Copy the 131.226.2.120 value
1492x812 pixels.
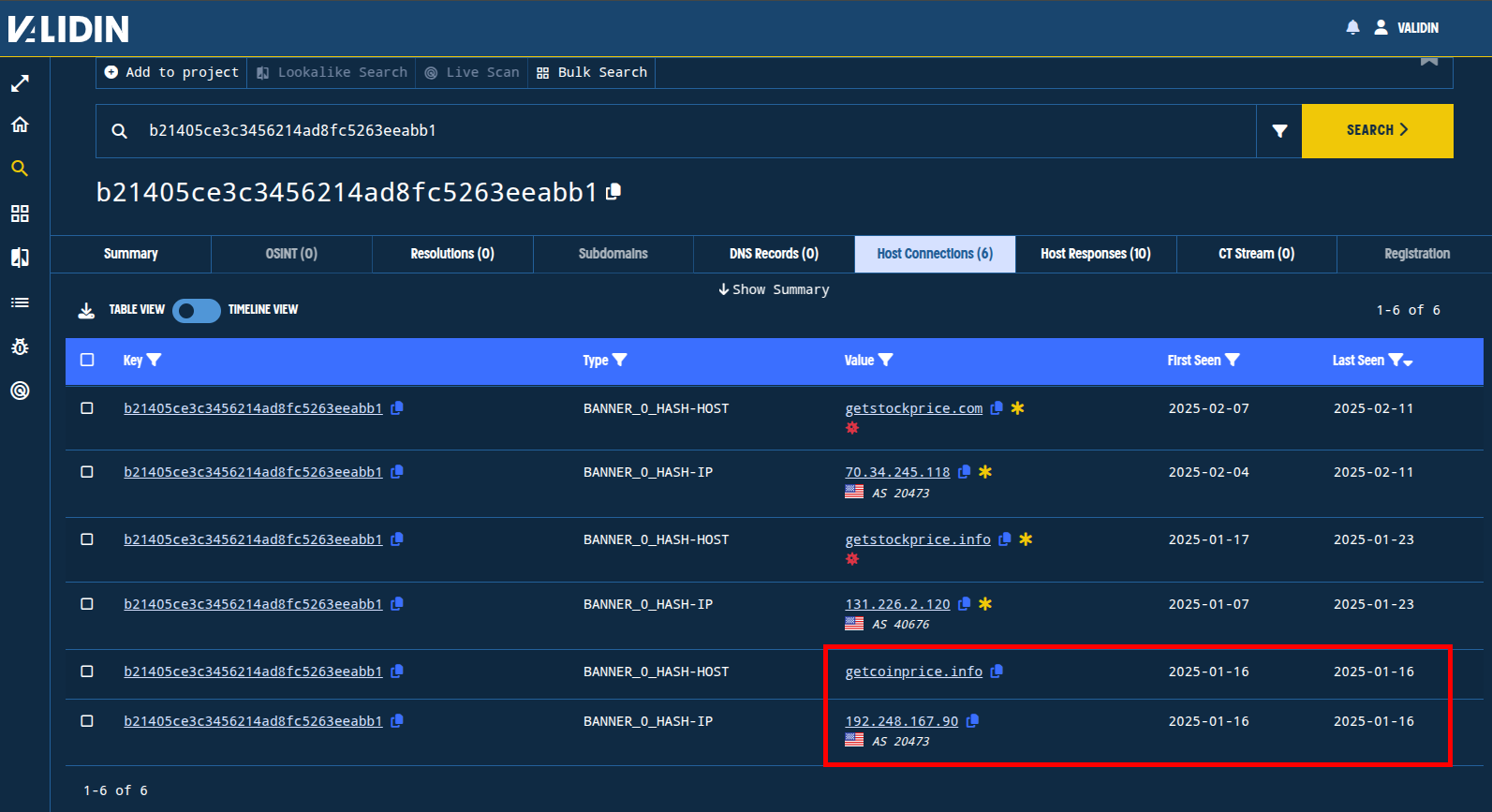[x=964, y=604]
